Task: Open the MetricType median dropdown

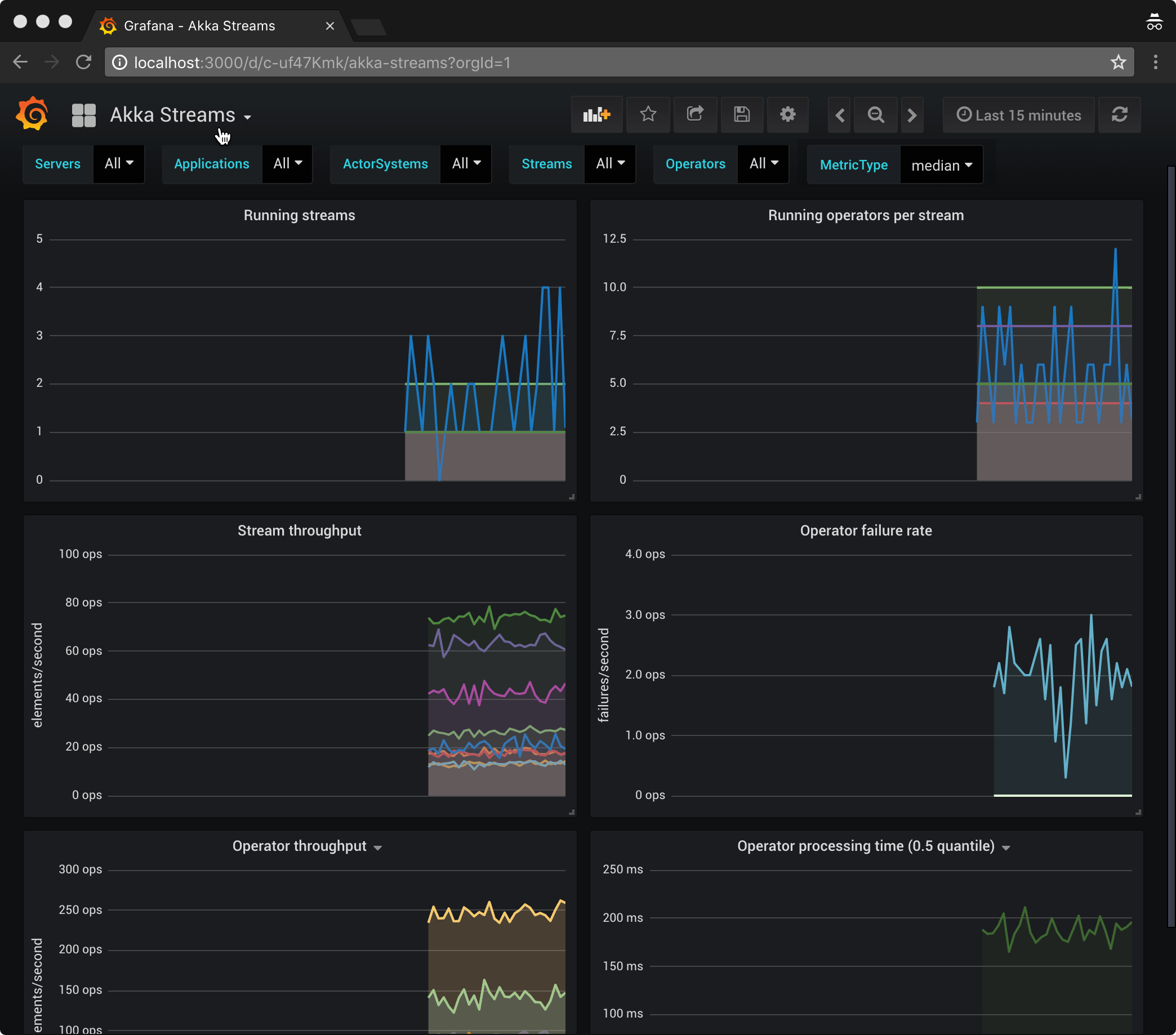Action: pyautogui.click(x=941, y=166)
